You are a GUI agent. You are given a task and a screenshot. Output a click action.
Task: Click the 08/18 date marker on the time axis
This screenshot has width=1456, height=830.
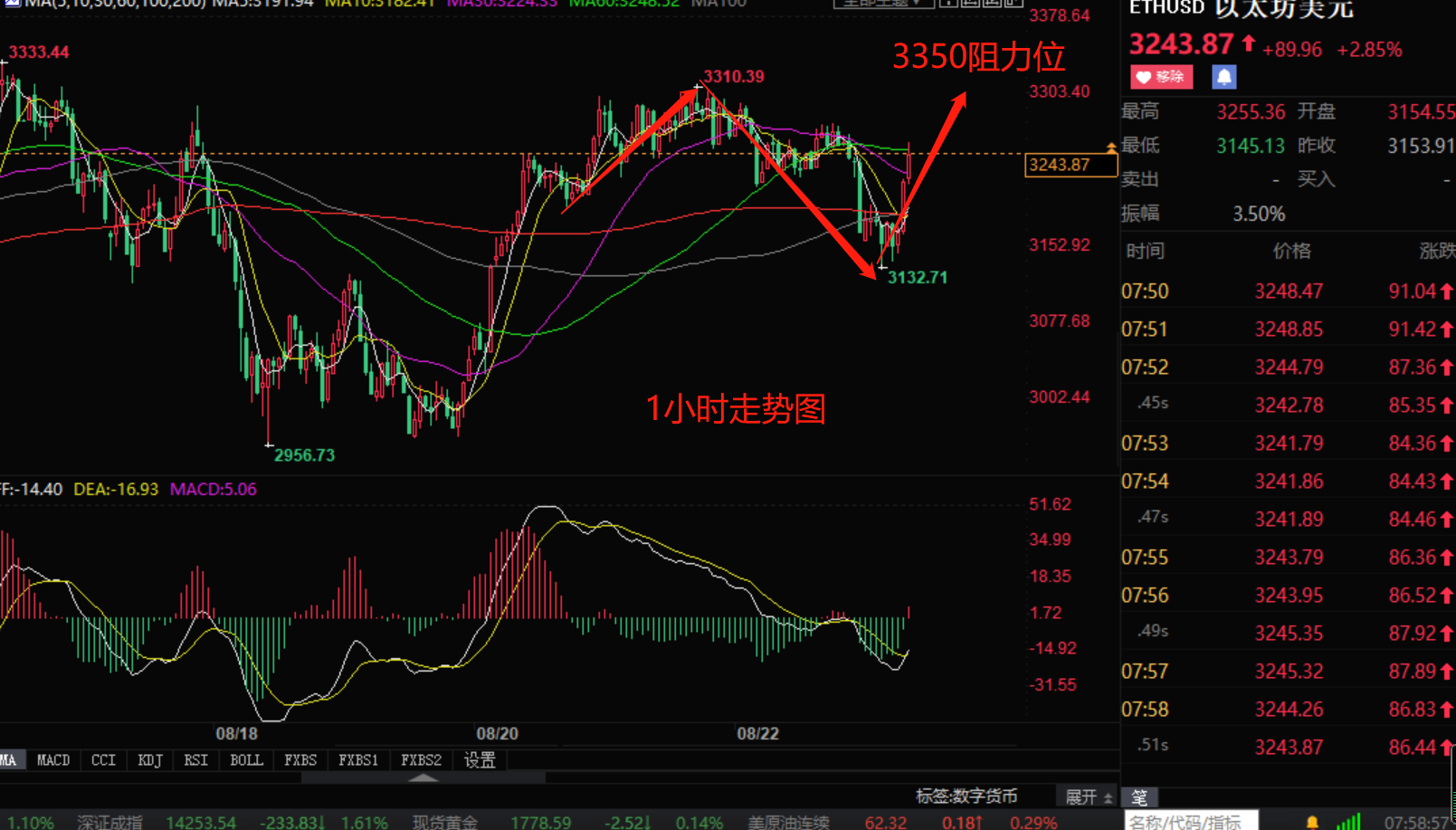coord(236,733)
